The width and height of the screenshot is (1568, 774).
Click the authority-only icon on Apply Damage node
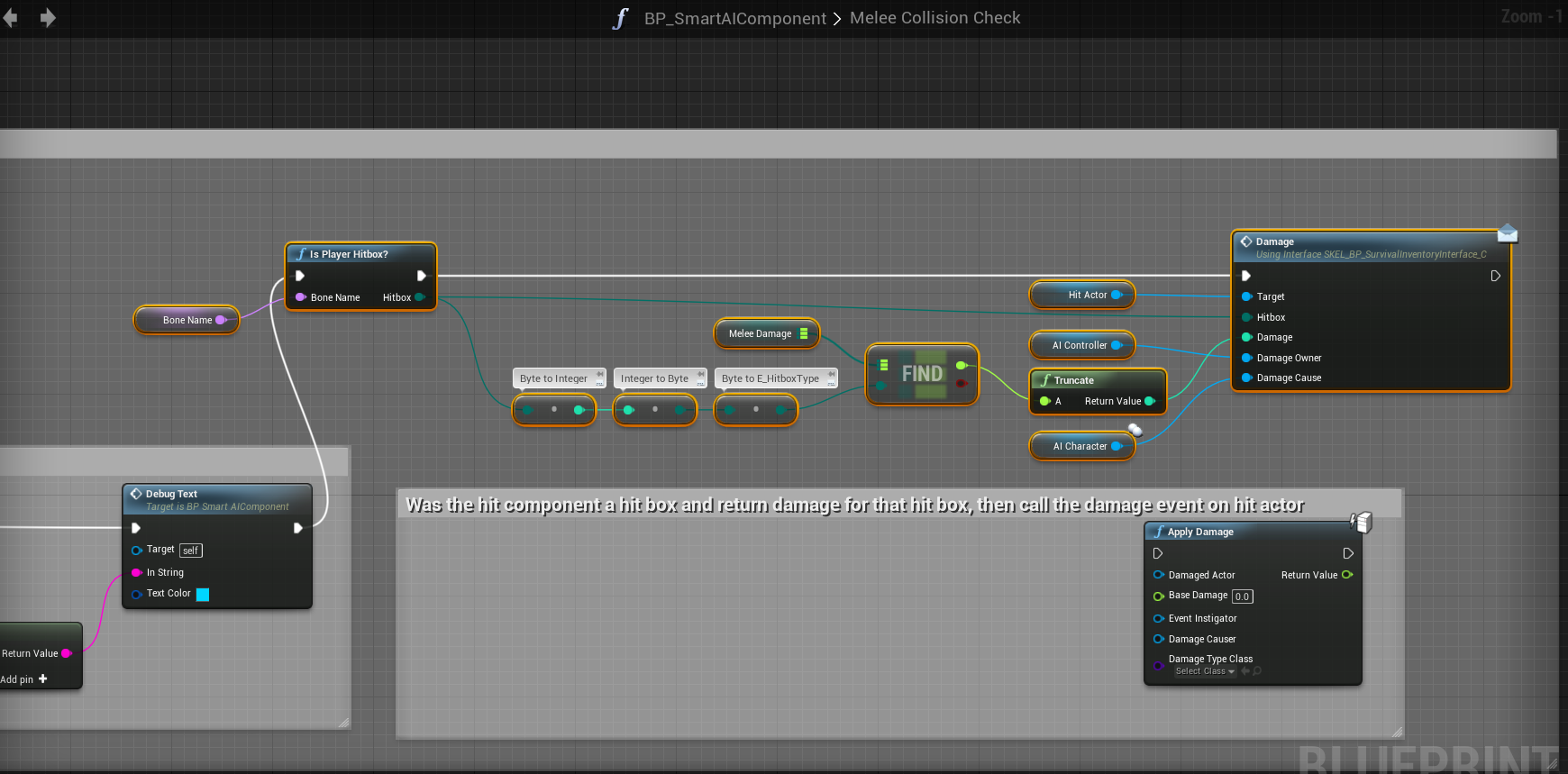[1361, 521]
